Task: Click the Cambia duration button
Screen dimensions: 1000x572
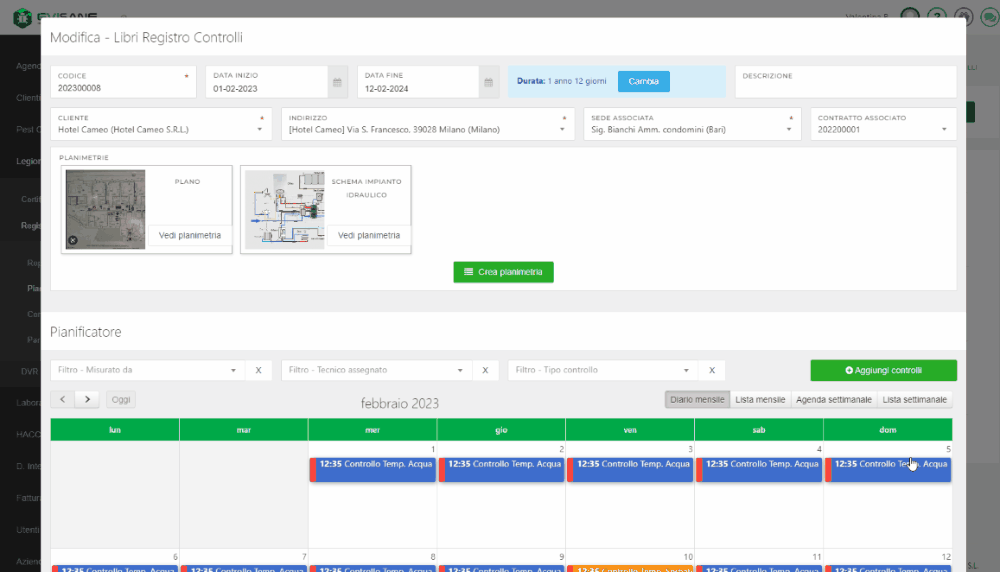Action: coord(643,82)
